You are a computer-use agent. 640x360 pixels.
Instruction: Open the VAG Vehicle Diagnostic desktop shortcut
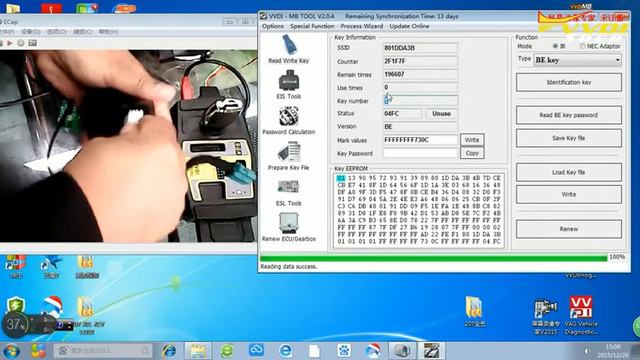[581, 316]
